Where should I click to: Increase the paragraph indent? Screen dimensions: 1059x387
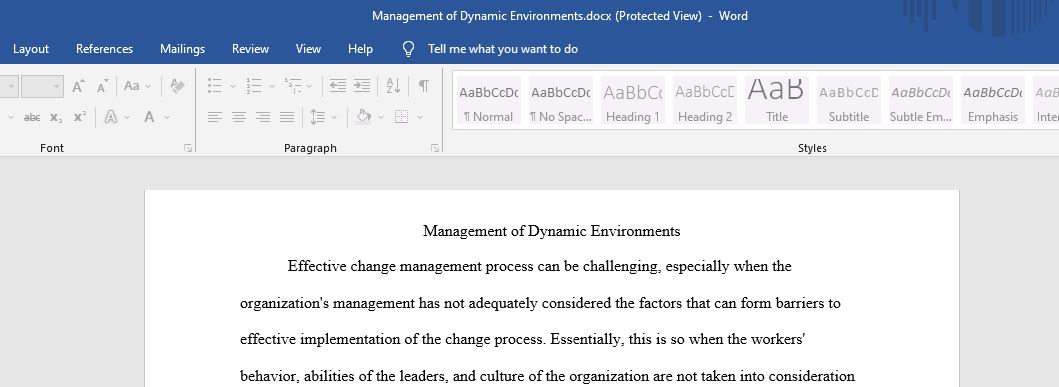pyautogui.click(x=362, y=86)
